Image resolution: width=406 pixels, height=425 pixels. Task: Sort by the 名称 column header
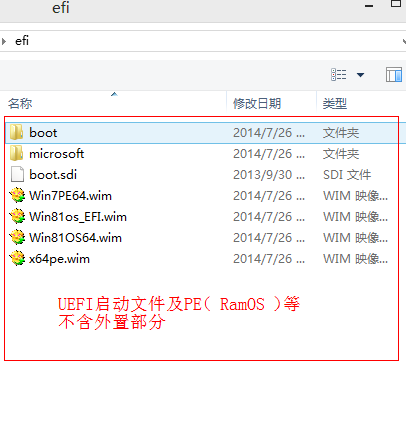point(20,103)
